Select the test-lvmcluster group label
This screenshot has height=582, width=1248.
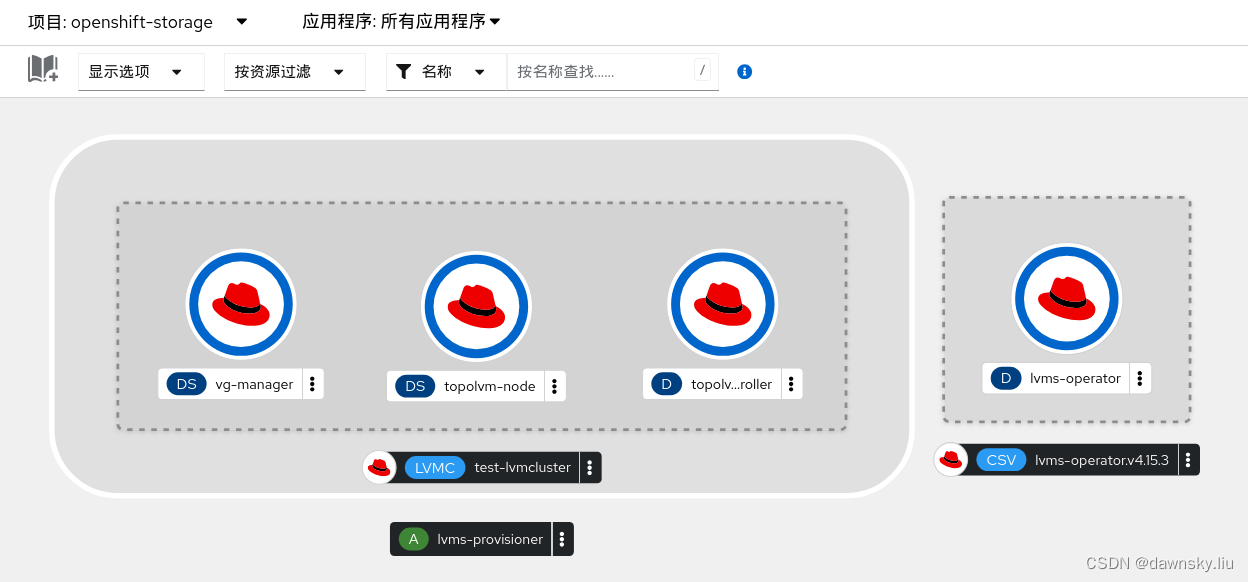[x=522, y=467]
